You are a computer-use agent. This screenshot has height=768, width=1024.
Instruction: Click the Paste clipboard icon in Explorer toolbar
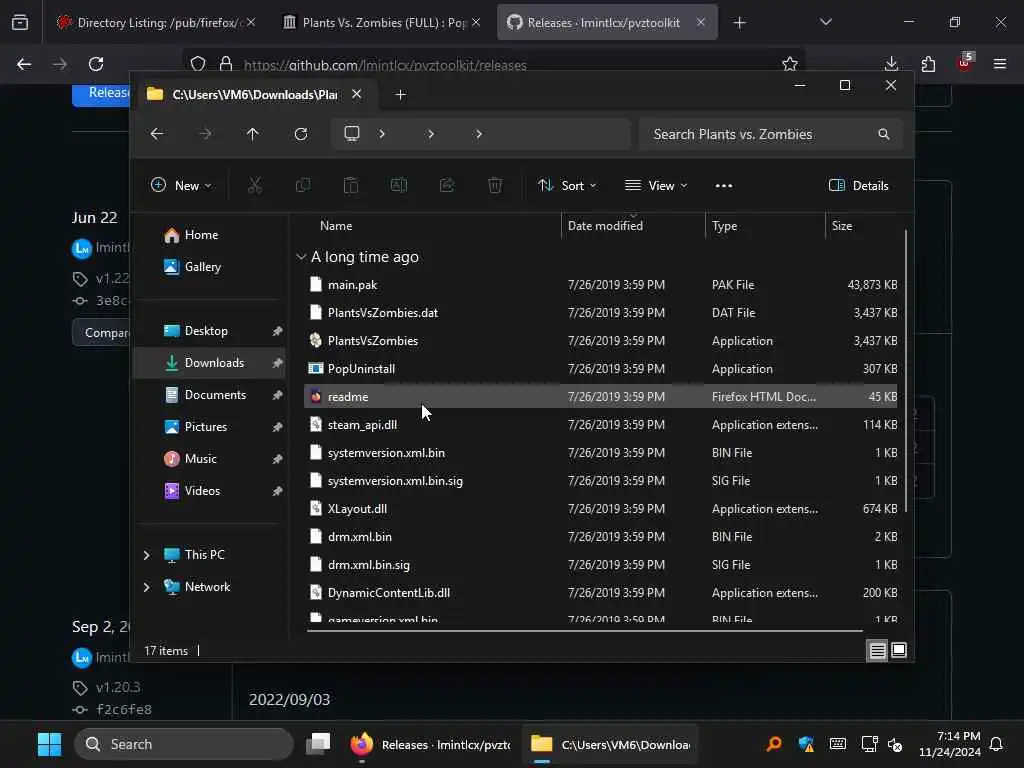tap(351, 185)
